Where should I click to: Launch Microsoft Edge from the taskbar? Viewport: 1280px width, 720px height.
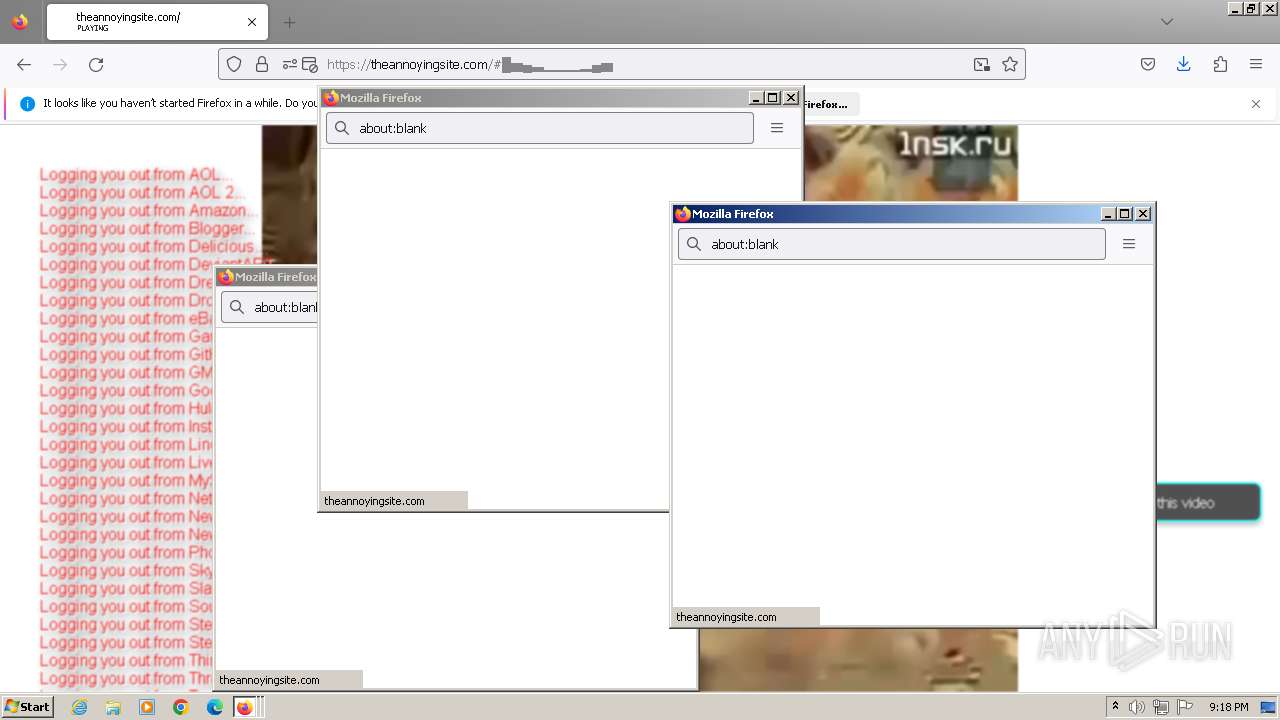tap(215, 707)
